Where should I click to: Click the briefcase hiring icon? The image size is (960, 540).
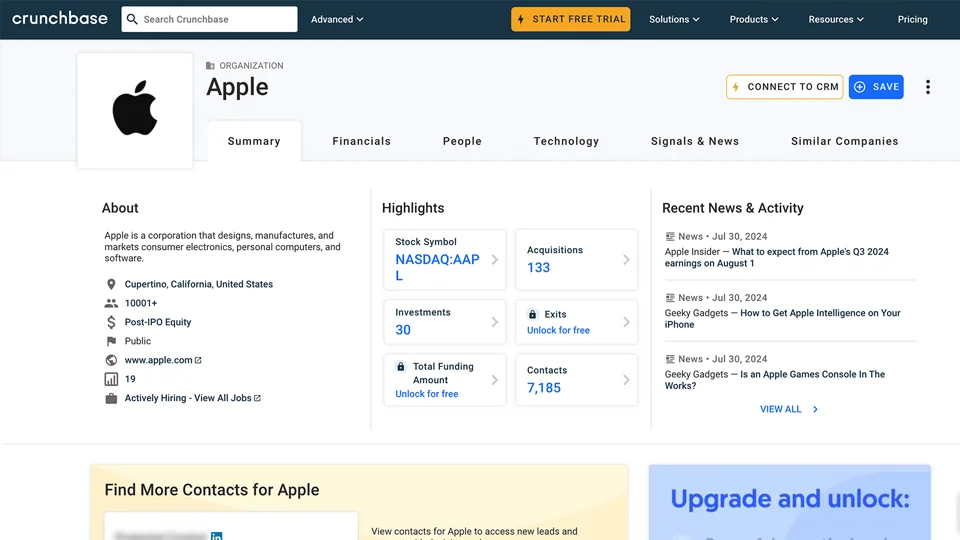(x=111, y=398)
